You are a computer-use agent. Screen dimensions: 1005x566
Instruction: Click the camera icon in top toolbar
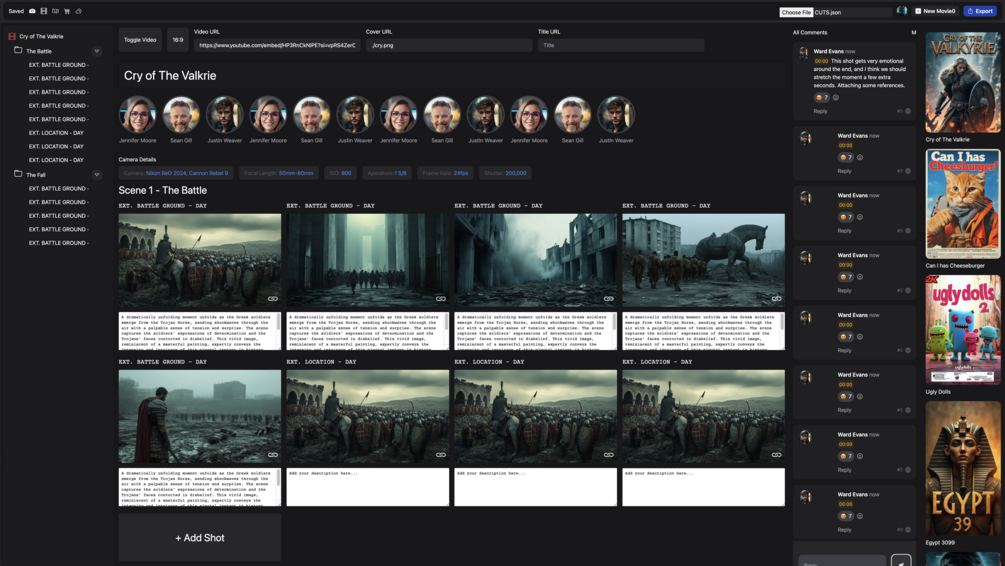(32, 11)
